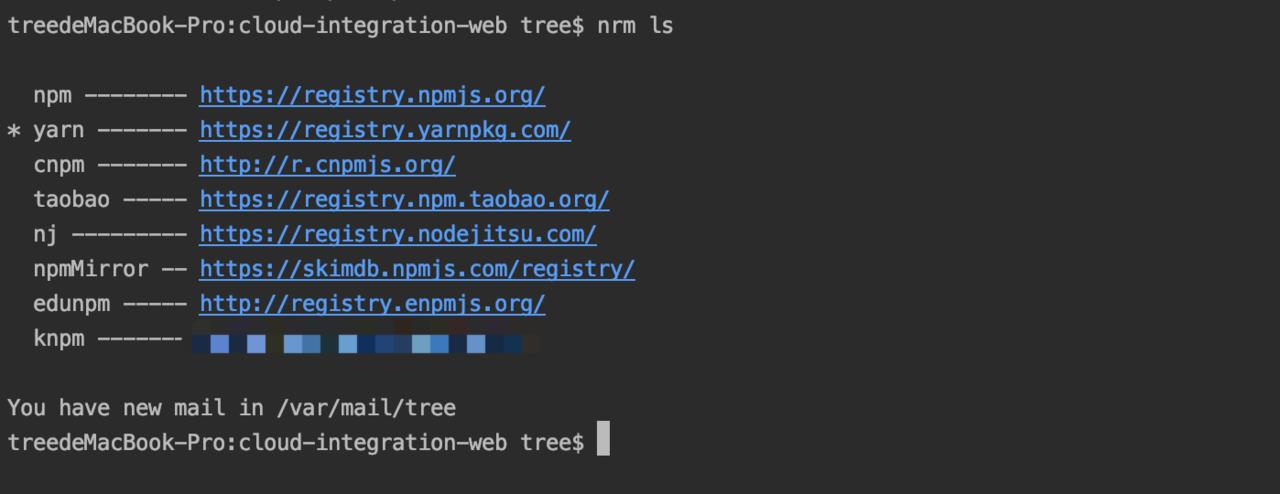Click the asterisk marking the active yarn registry
The image size is (1280, 494).
pyautogui.click(x=14, y=132)
